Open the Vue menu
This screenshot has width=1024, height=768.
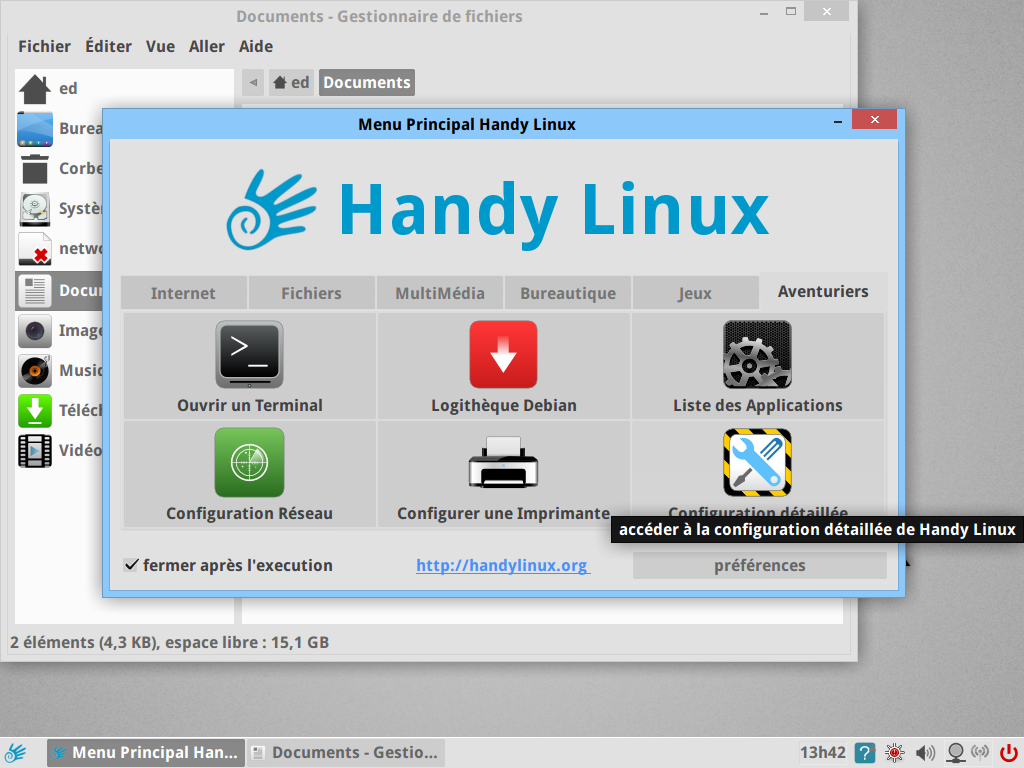(x=161, y=46)
